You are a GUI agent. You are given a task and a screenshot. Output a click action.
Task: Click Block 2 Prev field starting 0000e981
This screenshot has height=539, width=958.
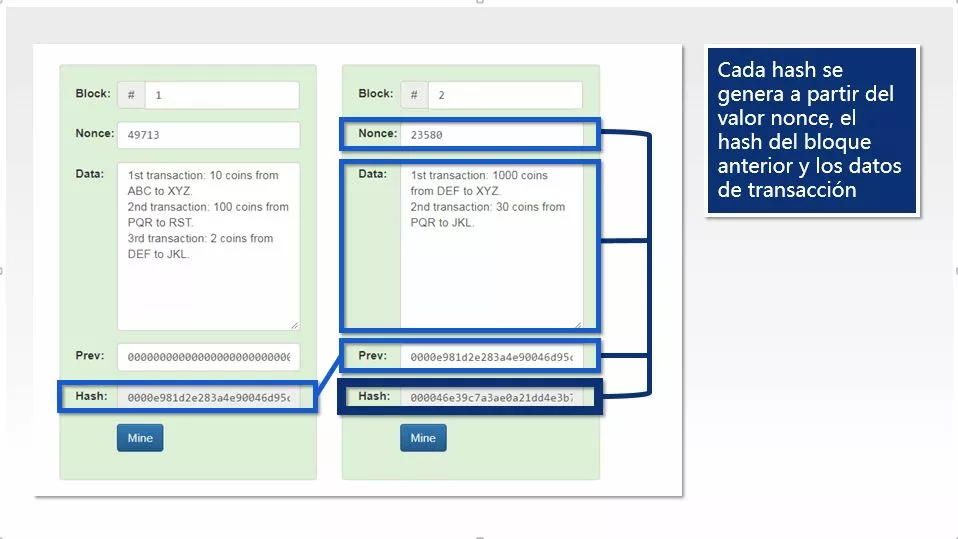[492, 356]
